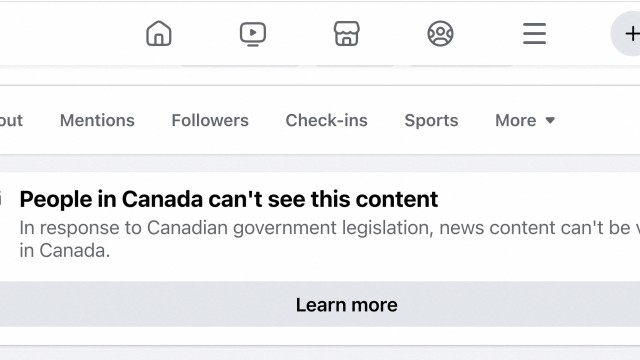Select the Check-ins tab
The image size is (640, 360).
(327, 120)
